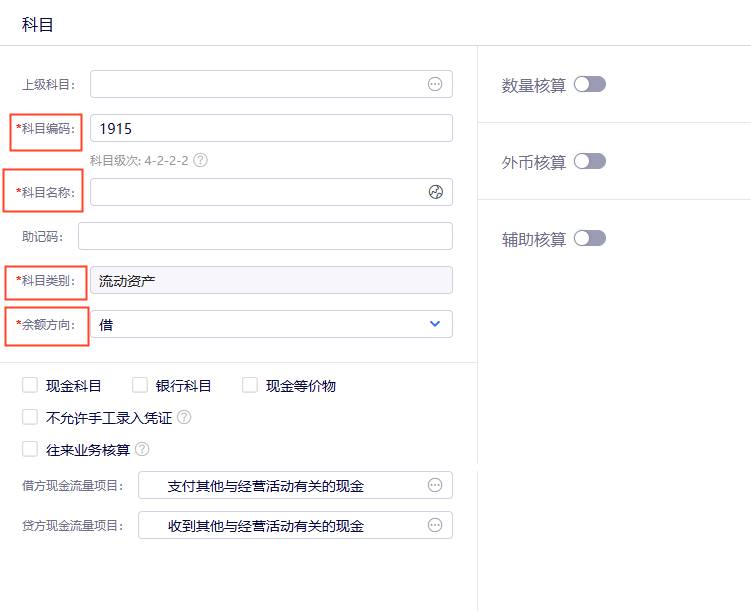Click the 外币核算 label
The height and width of the screenshot is (611, 751).
point(534,163)
